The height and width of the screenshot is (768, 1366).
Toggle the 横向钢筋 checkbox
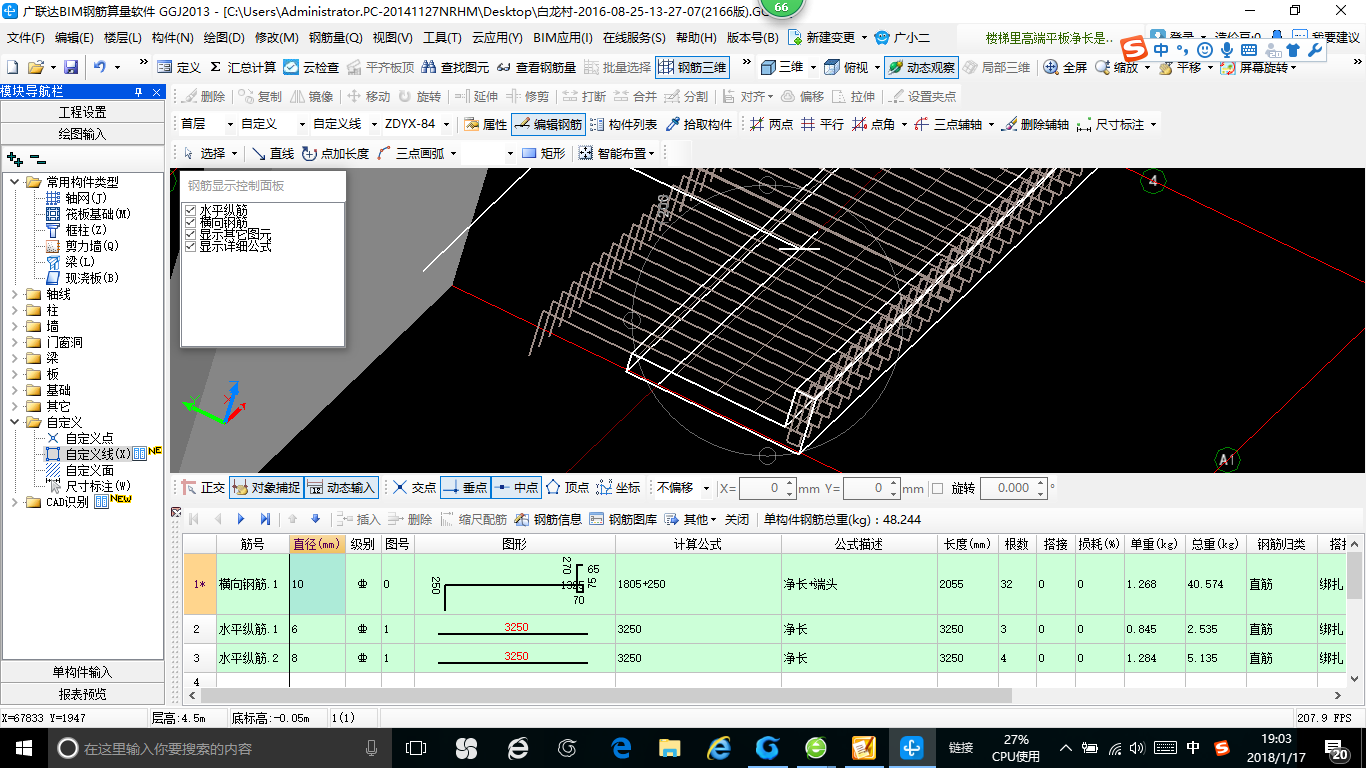(x=191, y=222)
